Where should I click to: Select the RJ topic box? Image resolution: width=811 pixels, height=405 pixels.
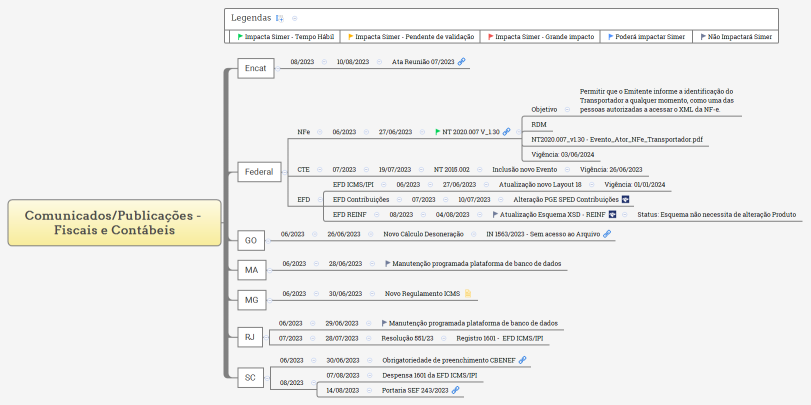point(250,337)
